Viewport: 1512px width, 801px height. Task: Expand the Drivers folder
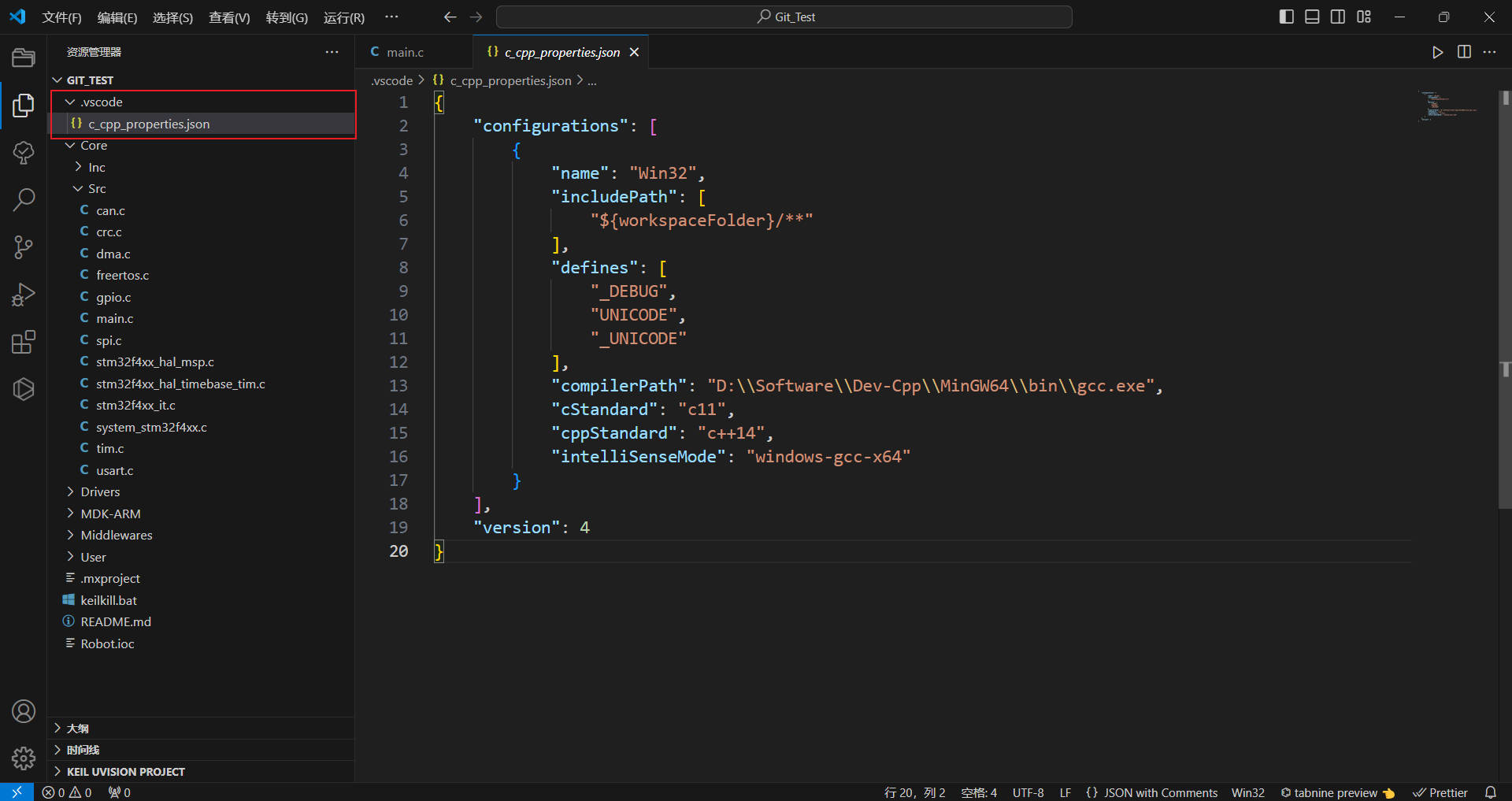(100, 491)
